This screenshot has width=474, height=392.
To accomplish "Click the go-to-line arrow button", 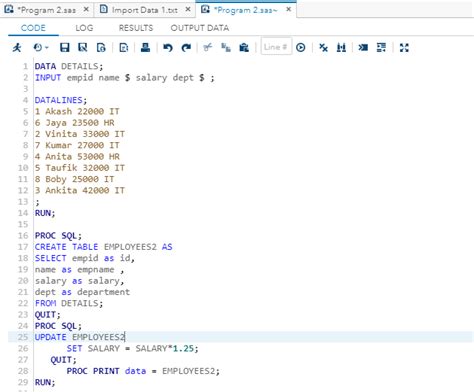I will click(x=301, y=48).
